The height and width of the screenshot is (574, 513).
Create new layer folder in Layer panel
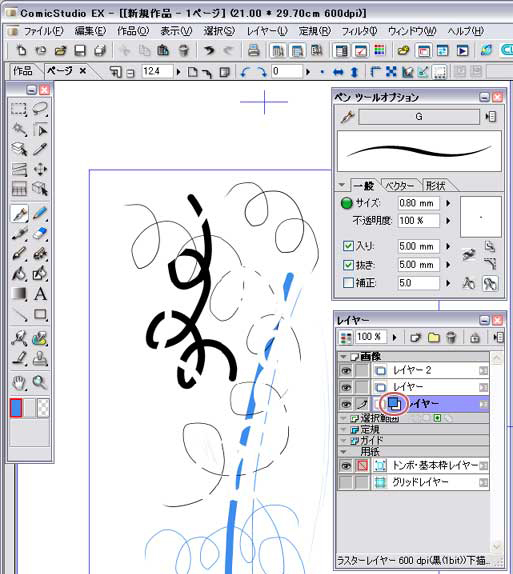click(434, 337)
